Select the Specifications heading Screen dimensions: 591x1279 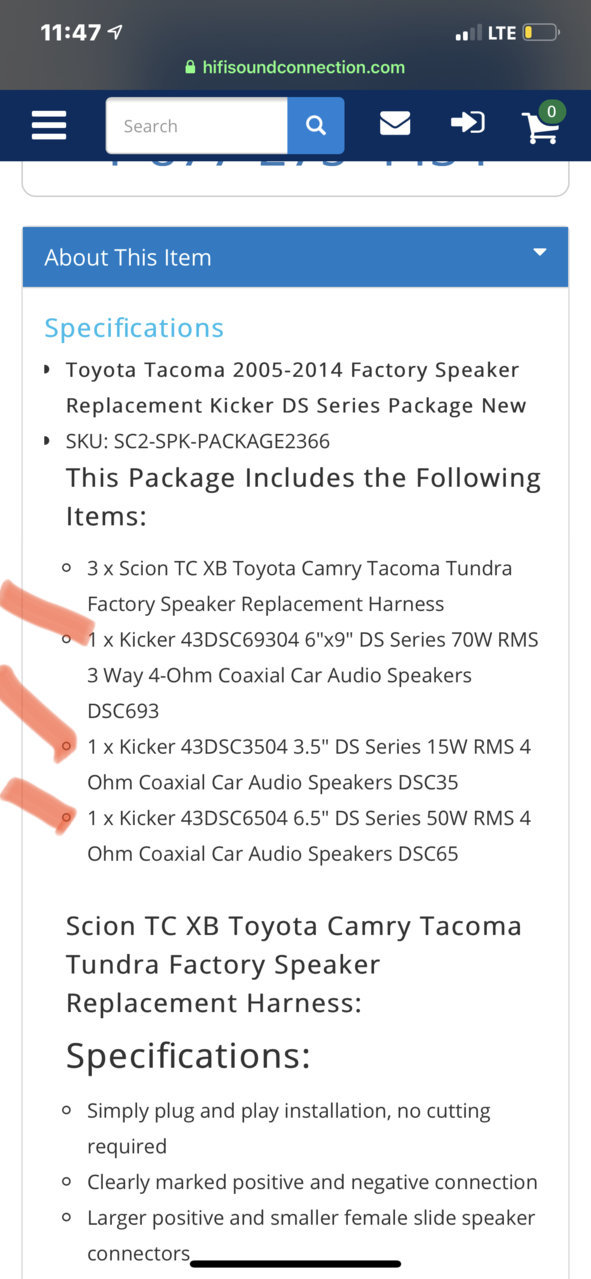click(x=134, y=328)
